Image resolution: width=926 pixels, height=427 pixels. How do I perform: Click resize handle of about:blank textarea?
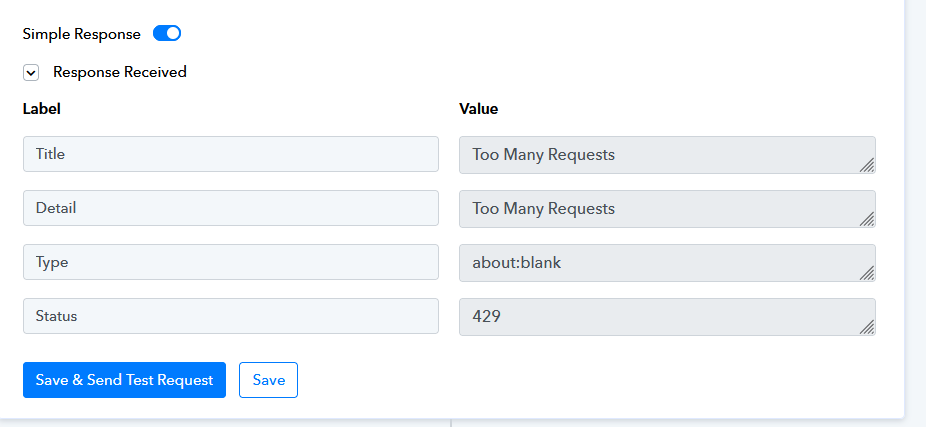pyautogui.click(x=867, y=273)
